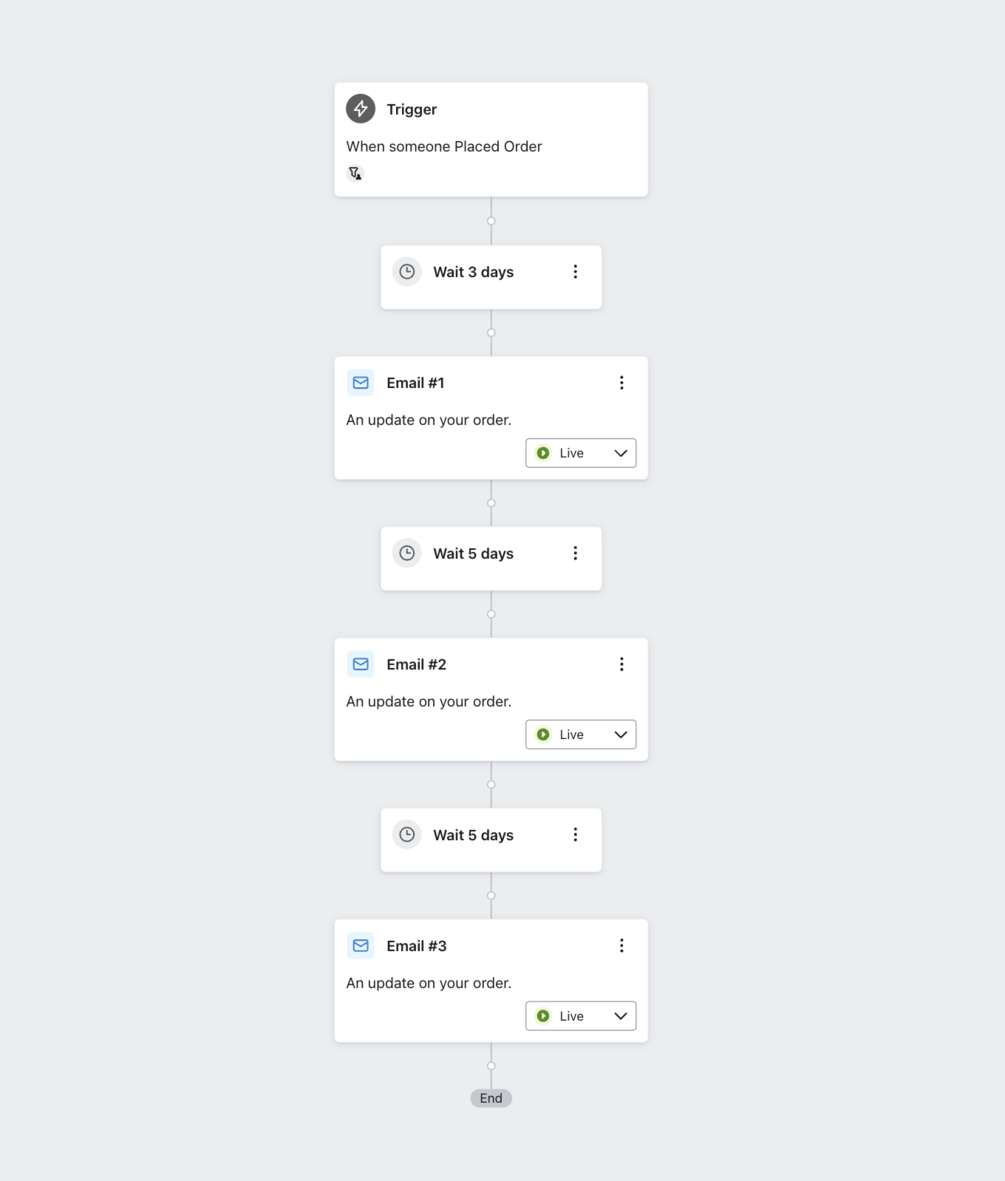This screenshot has width=1005, height=1181.
Task: Click the Email #3 envelope icon
Action: pos(361,946)
